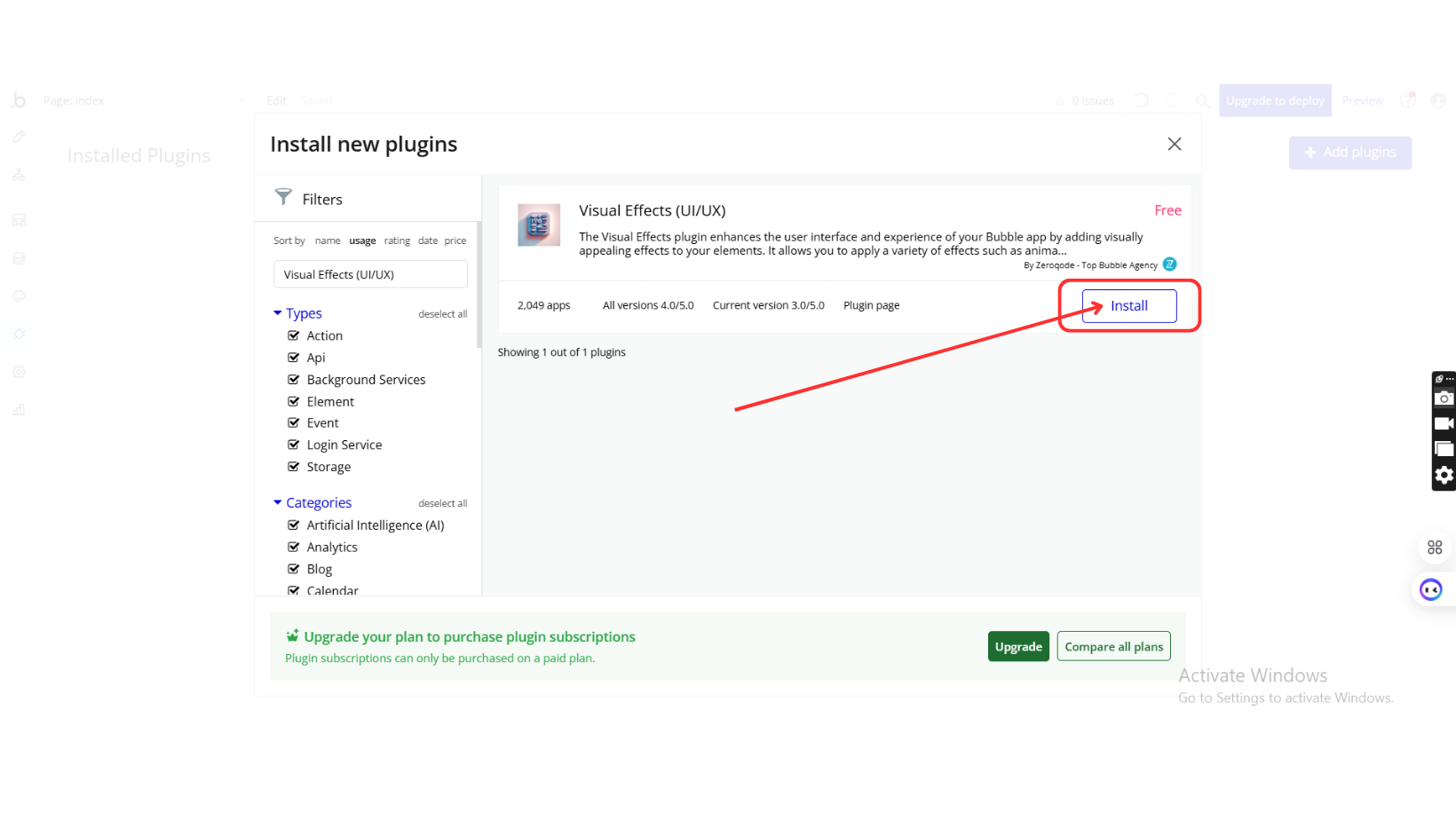The width and height of the screenshot is (1456, 820).
Task: Click the windows gallery overlay icon
Action: pyautogui.click(x=1444, y=449)
